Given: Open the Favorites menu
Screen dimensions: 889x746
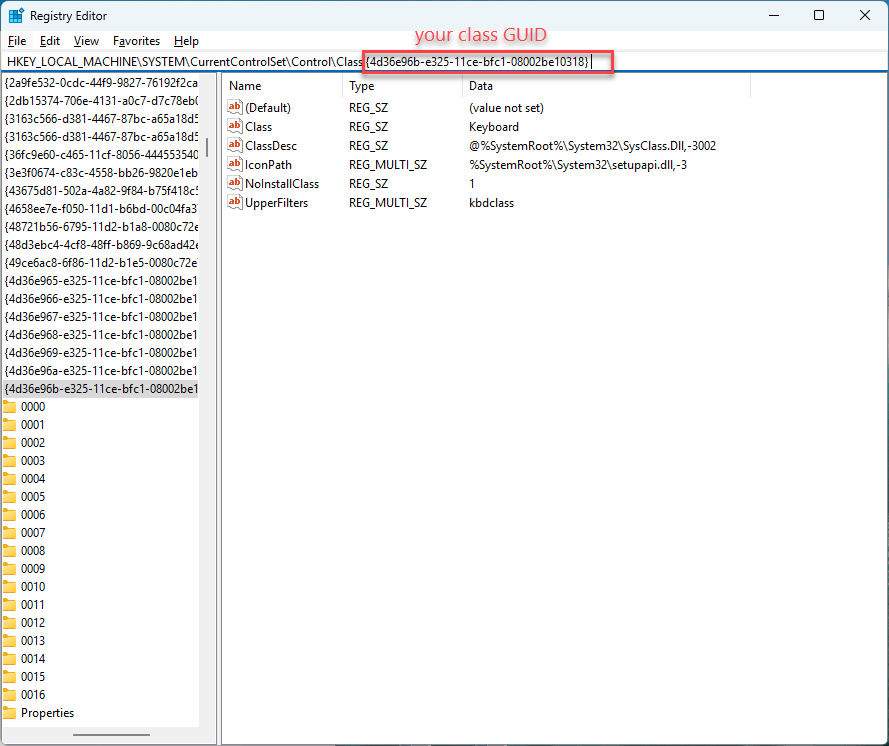Looking at the screenshot, I should tap(136, 41).
